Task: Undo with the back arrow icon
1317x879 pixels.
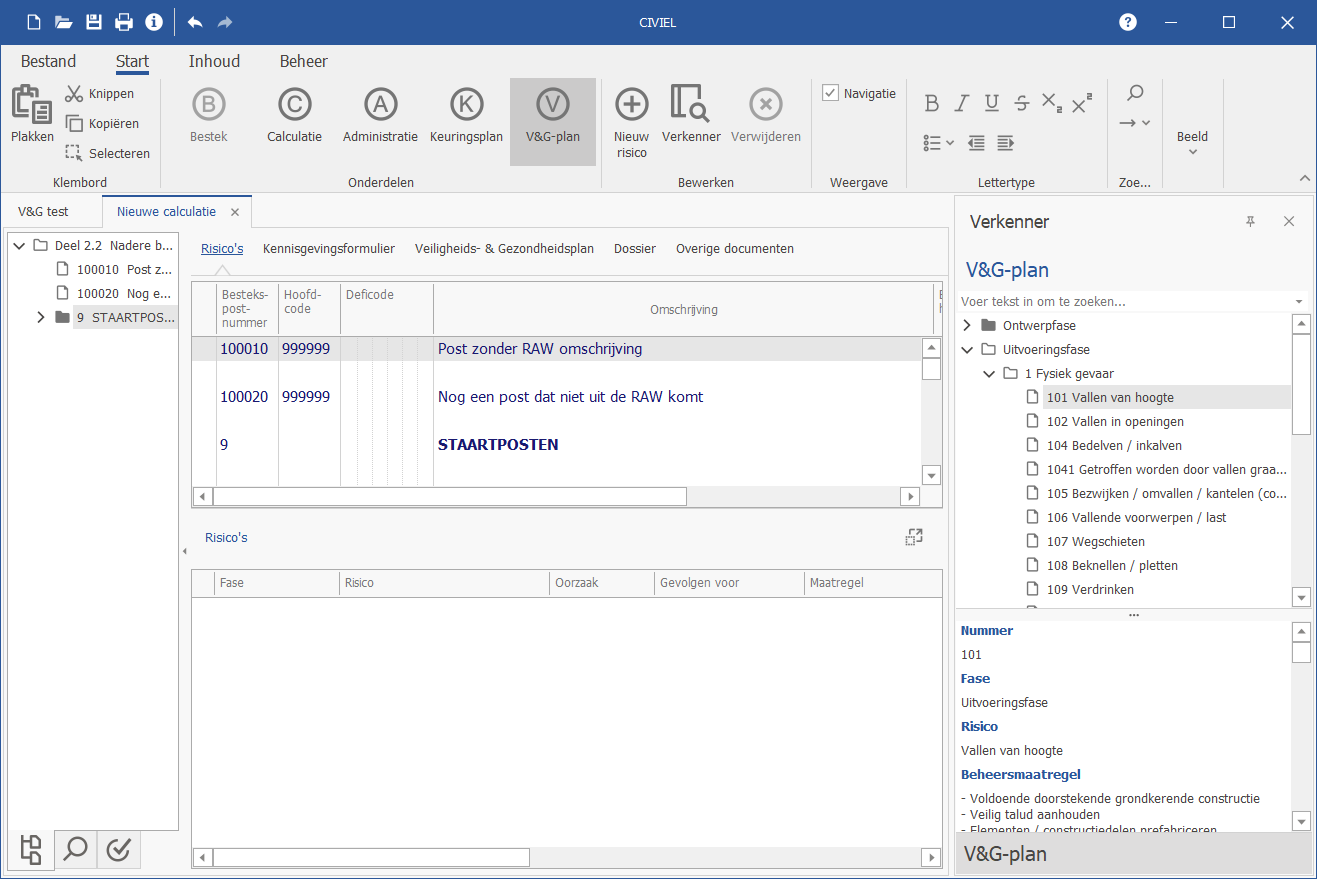Action: coord(195,22)
